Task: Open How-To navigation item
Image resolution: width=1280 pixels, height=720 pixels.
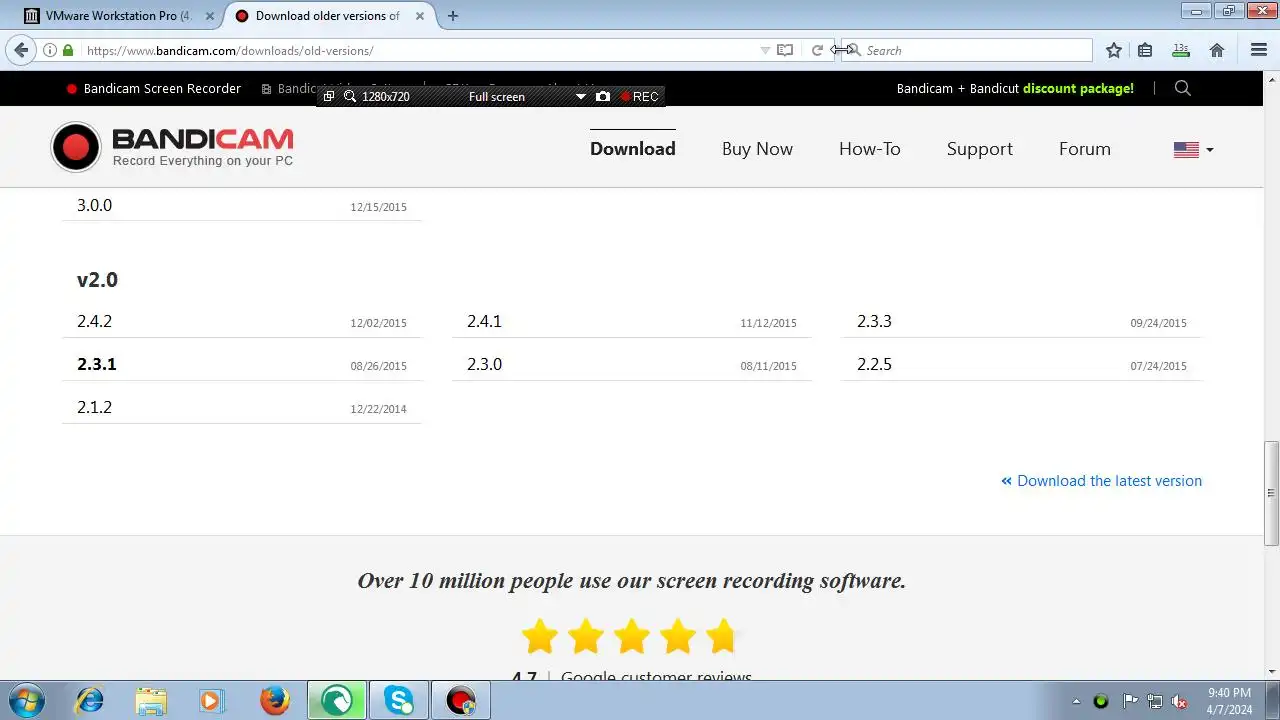Action: coord(870,148)
